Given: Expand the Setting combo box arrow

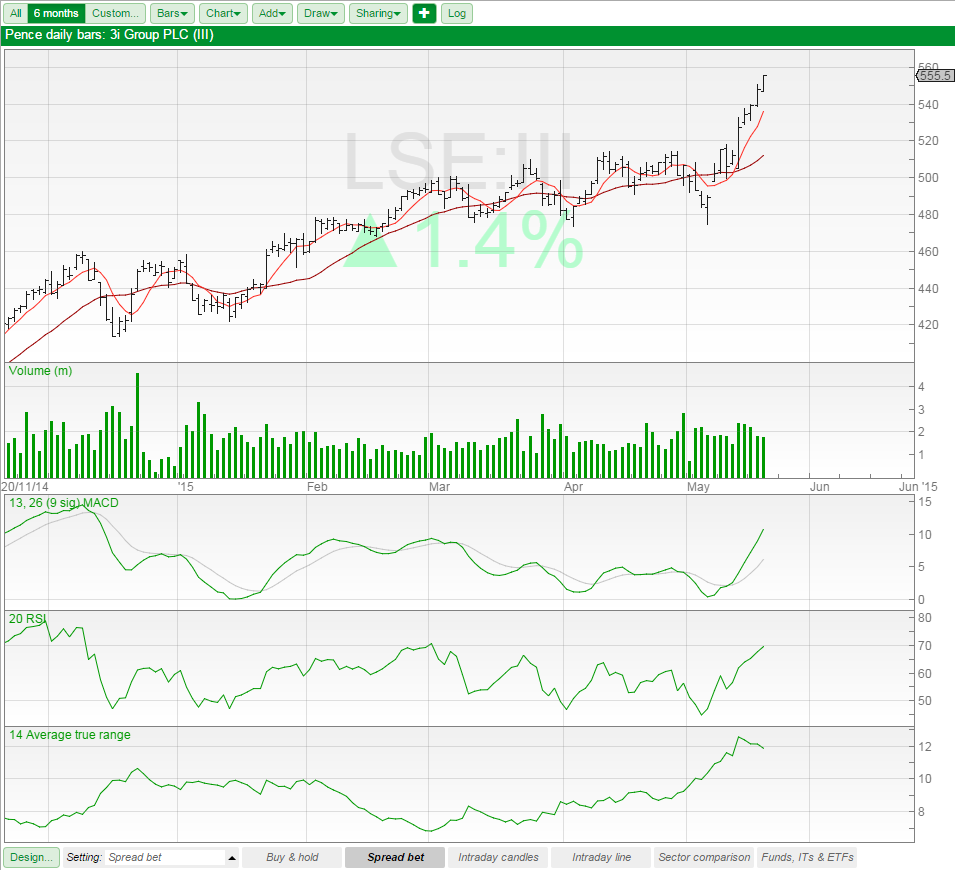Looking at the screenshot, I should tap(232, 858).
